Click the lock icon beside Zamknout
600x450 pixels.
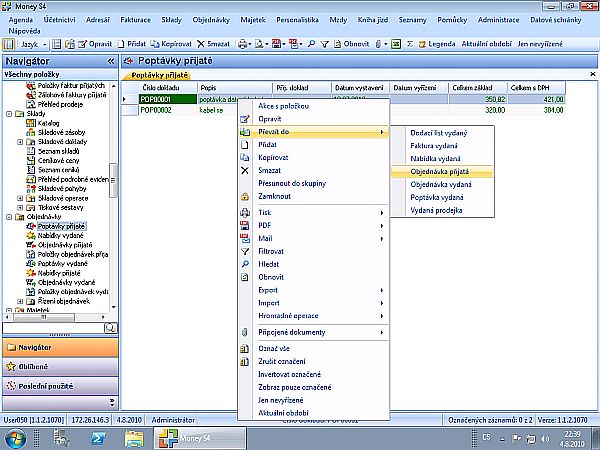tap(245, 197)
